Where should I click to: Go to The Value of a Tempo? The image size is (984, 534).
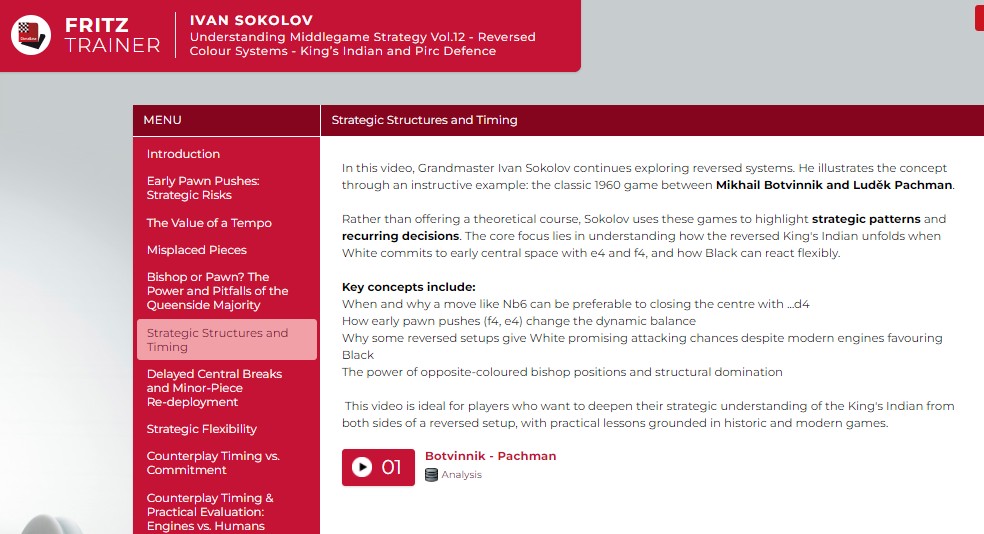[209, 223]
